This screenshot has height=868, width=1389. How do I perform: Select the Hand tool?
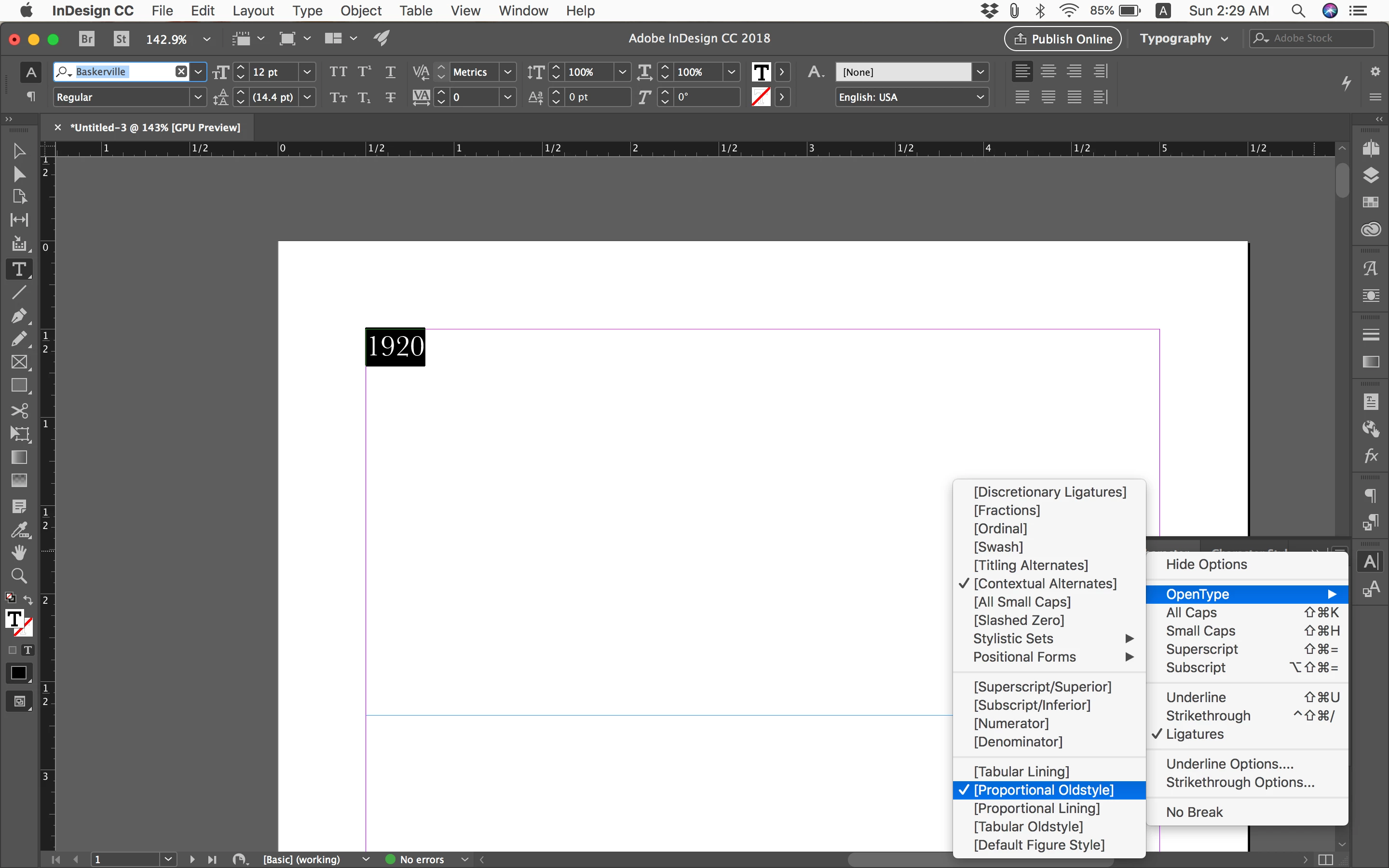pyautogui.click(x=19, y=552)
